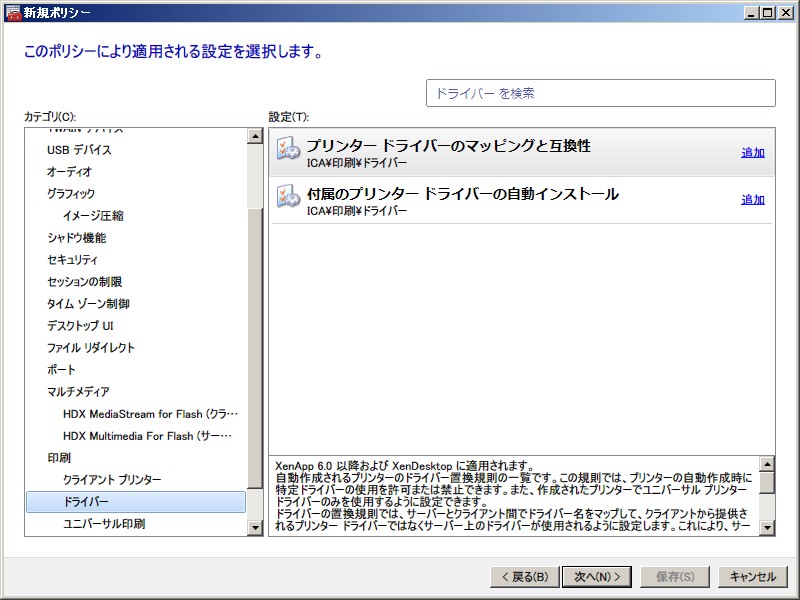Select イメージ圧縮 subcategory

(x=93, y=216)
